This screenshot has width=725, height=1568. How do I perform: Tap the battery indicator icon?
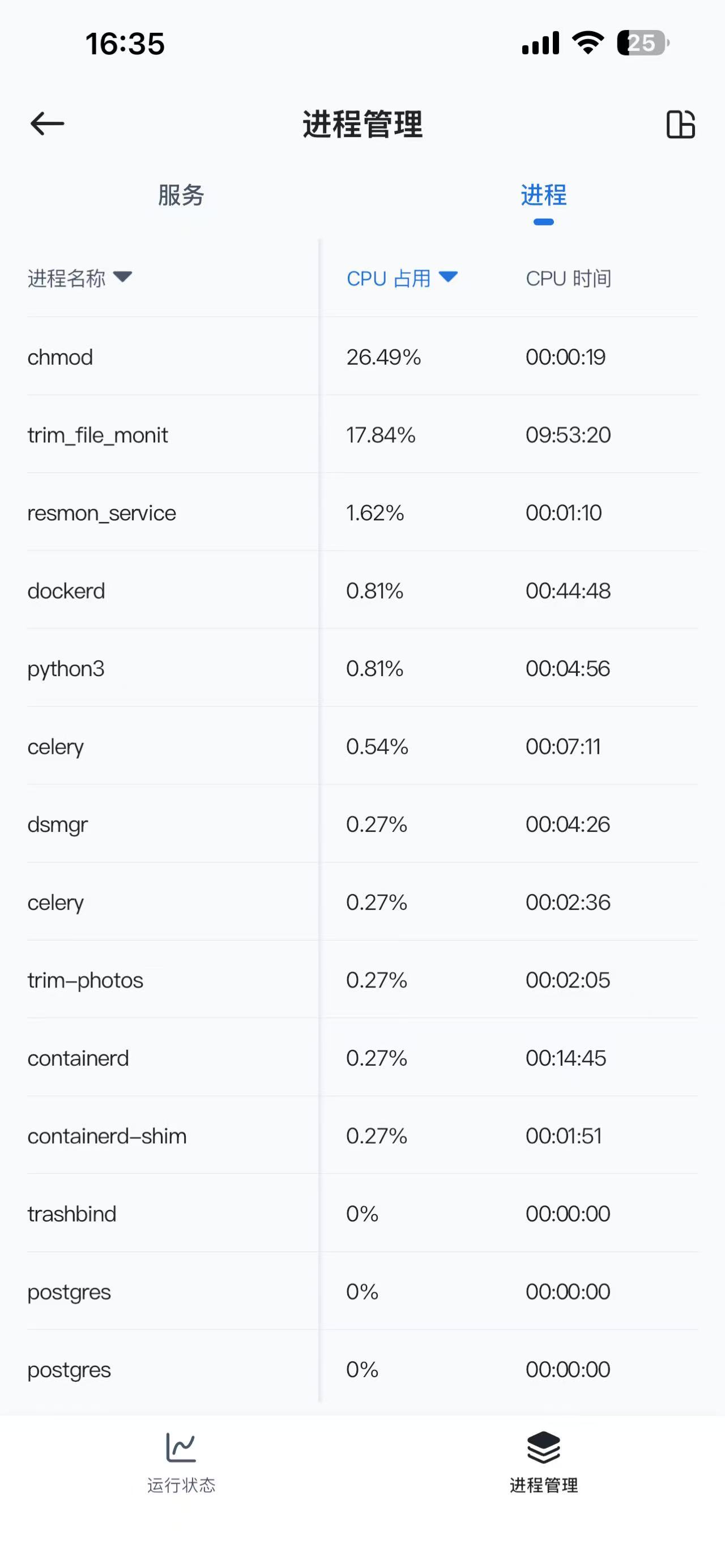pyautogui.click(x=642, y=43)
